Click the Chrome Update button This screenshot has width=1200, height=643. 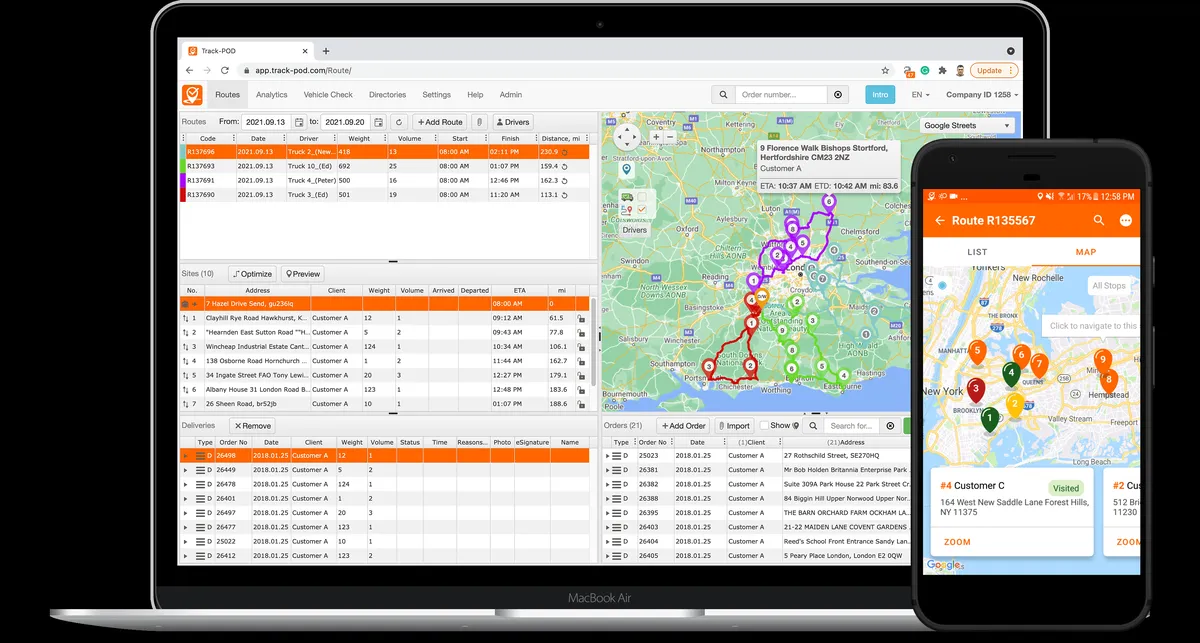(994, 71)
